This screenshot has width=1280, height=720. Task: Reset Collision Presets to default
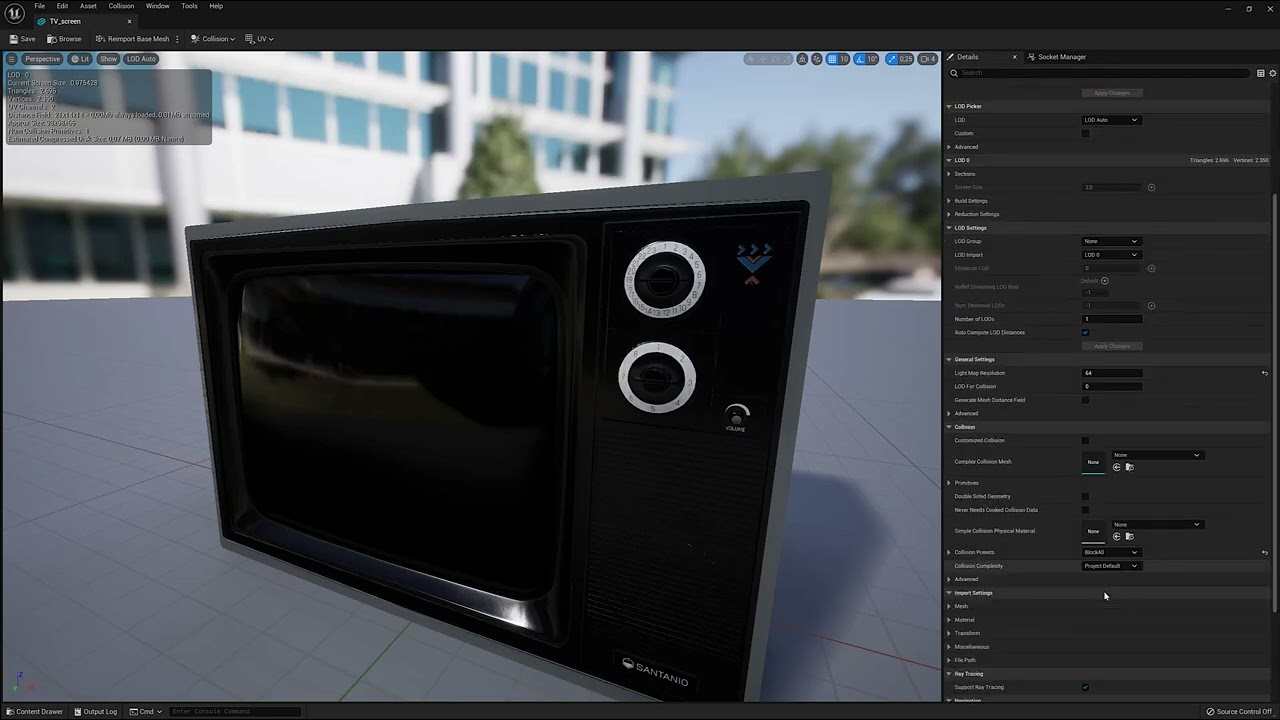point(1264,552)
